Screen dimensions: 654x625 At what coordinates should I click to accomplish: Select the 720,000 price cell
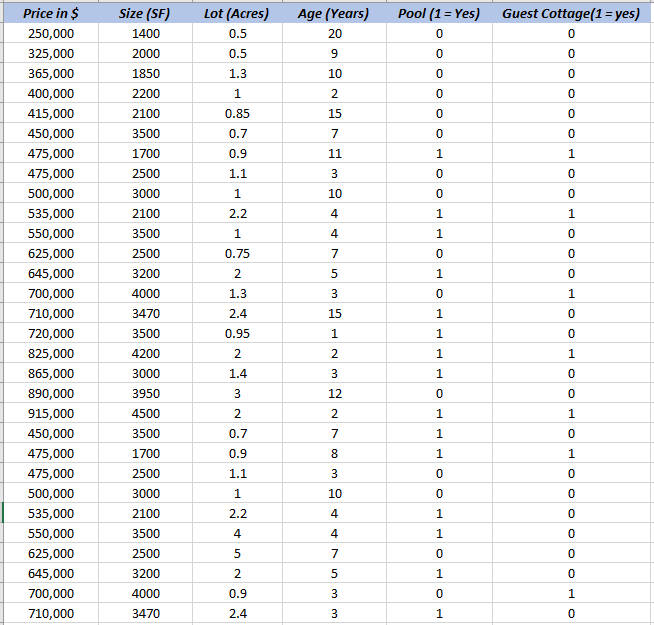51,333
